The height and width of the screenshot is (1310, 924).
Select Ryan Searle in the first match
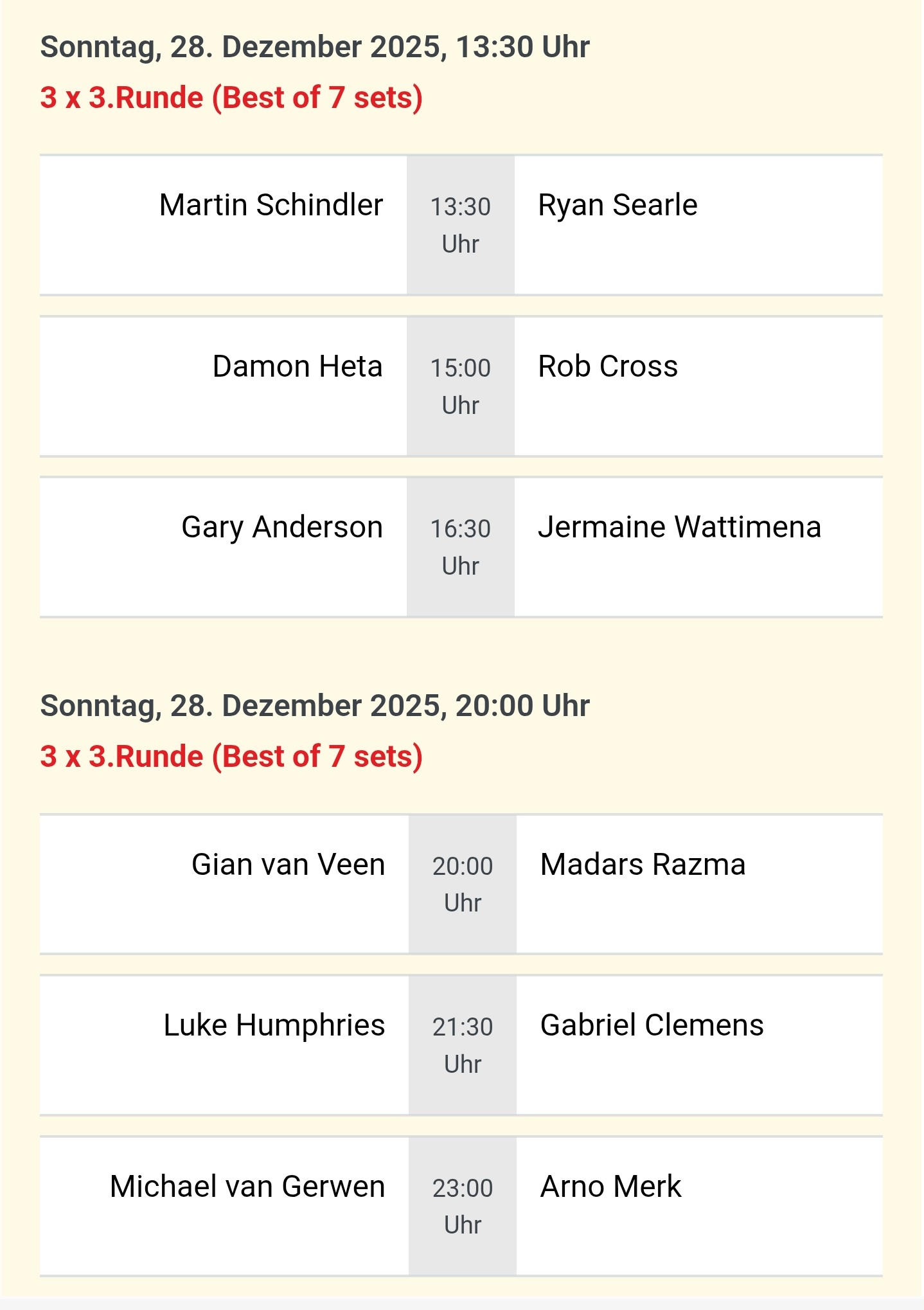pos(617,206)
